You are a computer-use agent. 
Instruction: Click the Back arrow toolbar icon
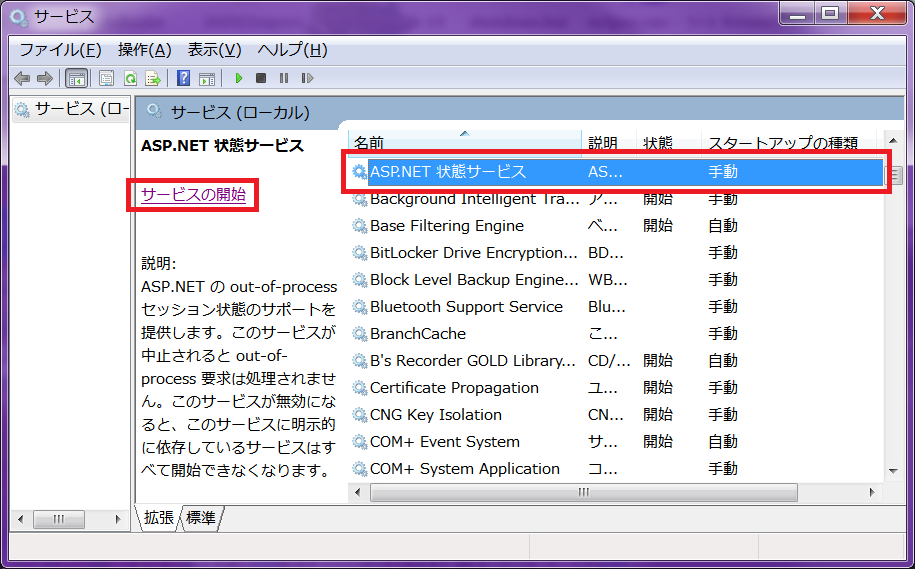click(x=22, y=78)
